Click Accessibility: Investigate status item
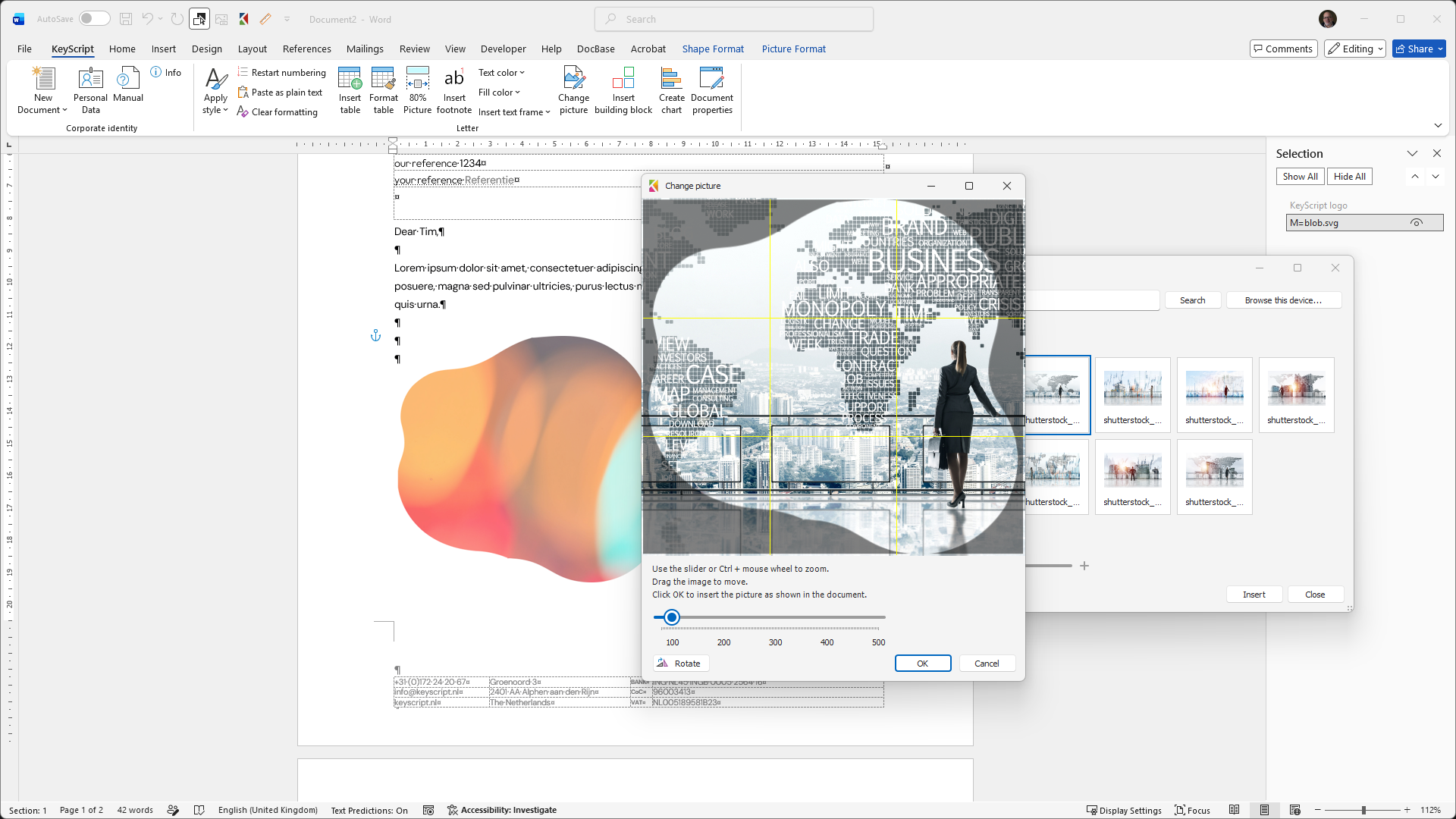The image size is (1456, 819). coord(501,810)
